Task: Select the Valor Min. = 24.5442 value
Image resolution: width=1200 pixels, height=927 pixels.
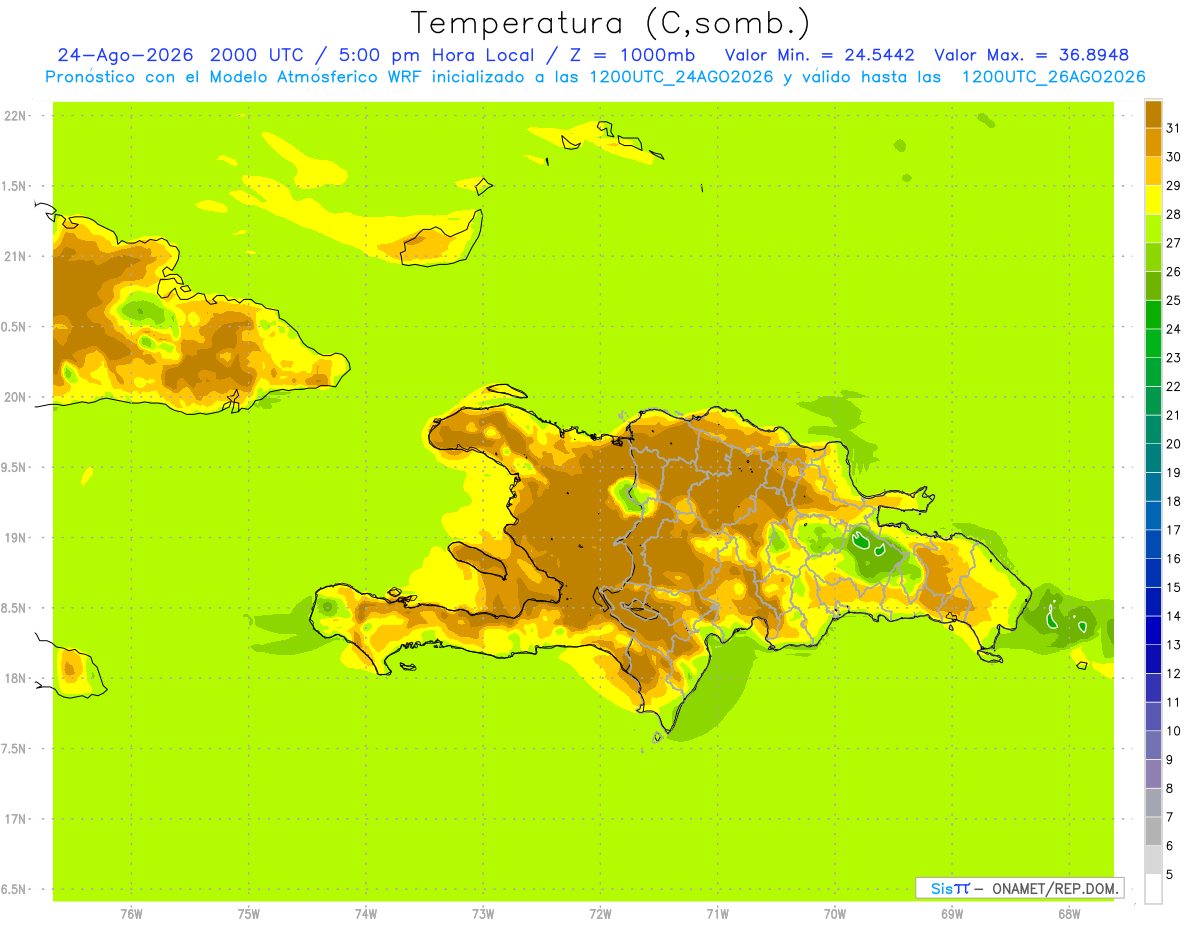Action: pos(820,55)
